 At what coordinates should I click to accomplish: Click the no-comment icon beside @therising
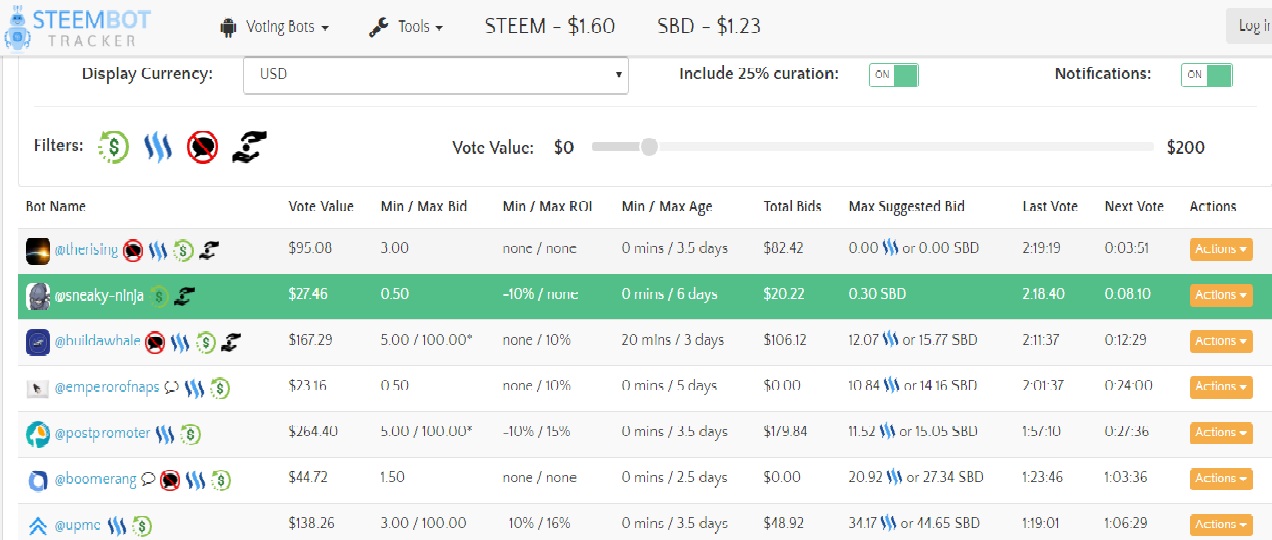click(133, 249)
